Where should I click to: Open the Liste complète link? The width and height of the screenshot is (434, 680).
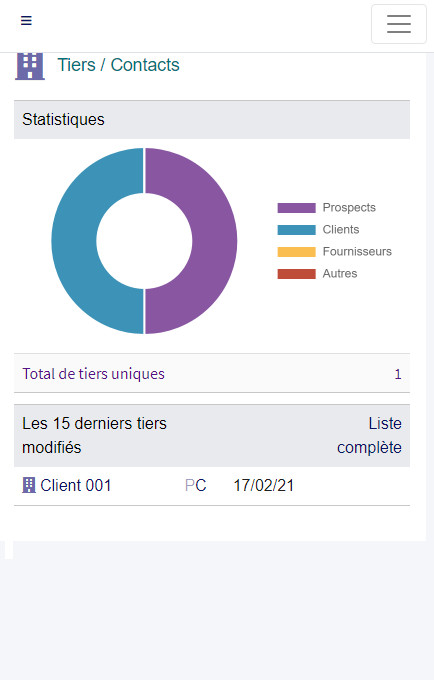369,435
